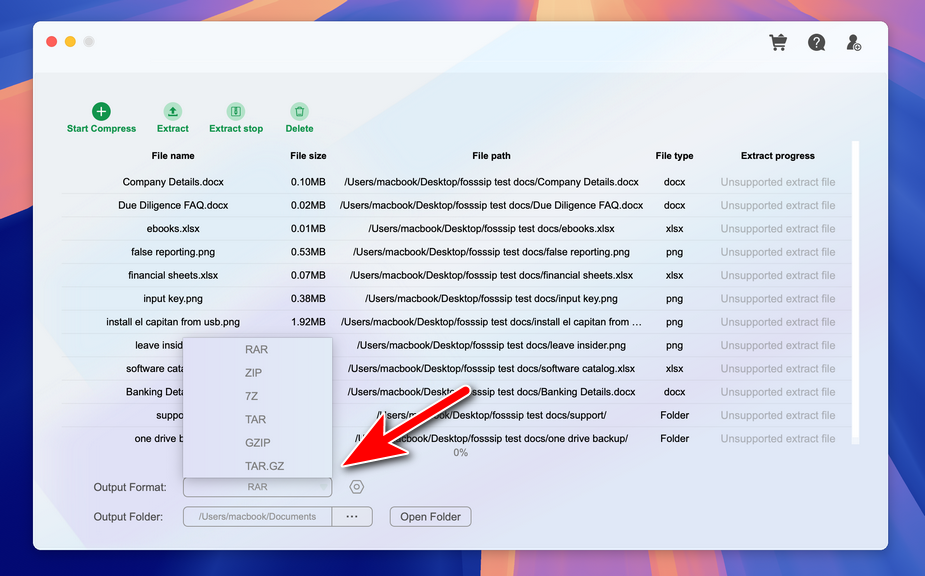Image resolution: width=925 pixels, height=576 pixels.
Task: Choose GZIP output format option
Action: (x=257, y=442)
